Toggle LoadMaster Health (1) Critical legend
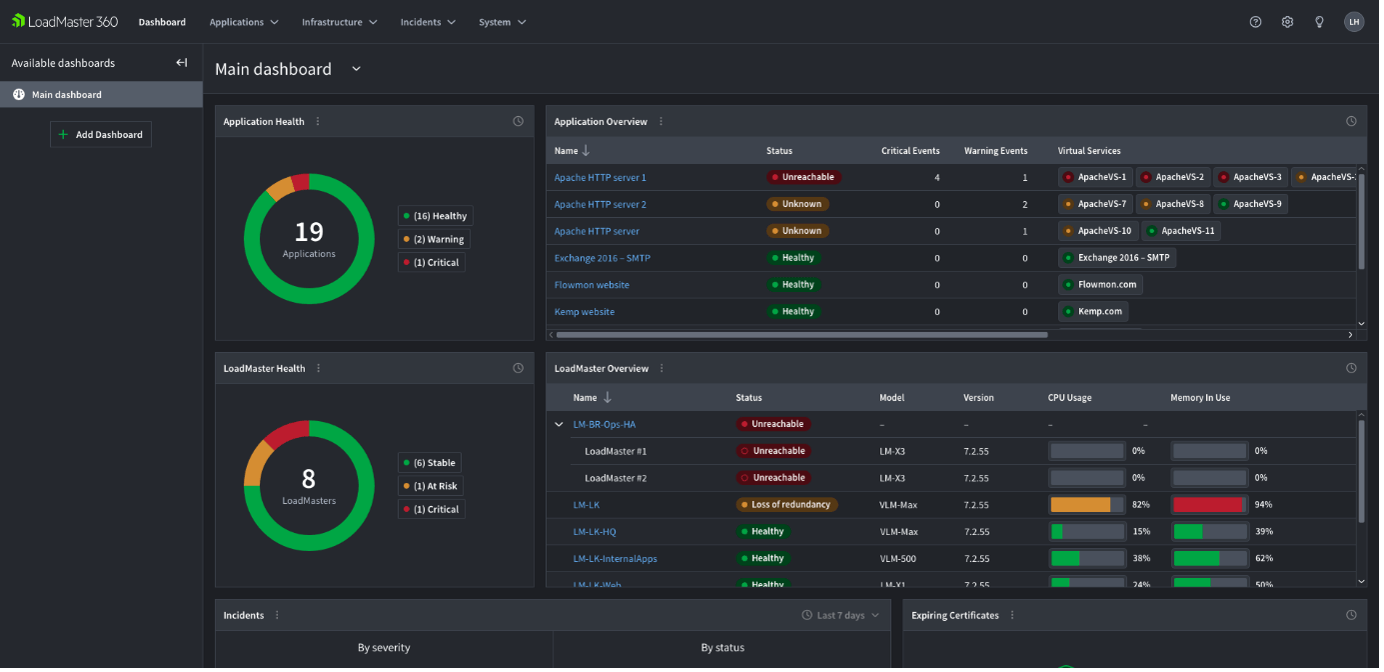Screen dimensions: 1384x672 pyautogui.click(x=433, y=511)
